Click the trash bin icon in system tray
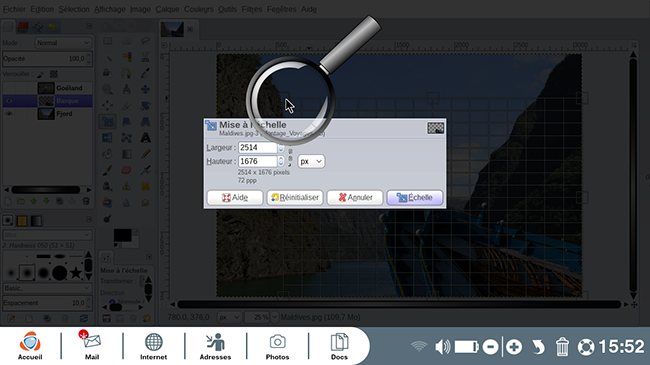This screenshot has width=650, height=365. coord(562,347)
